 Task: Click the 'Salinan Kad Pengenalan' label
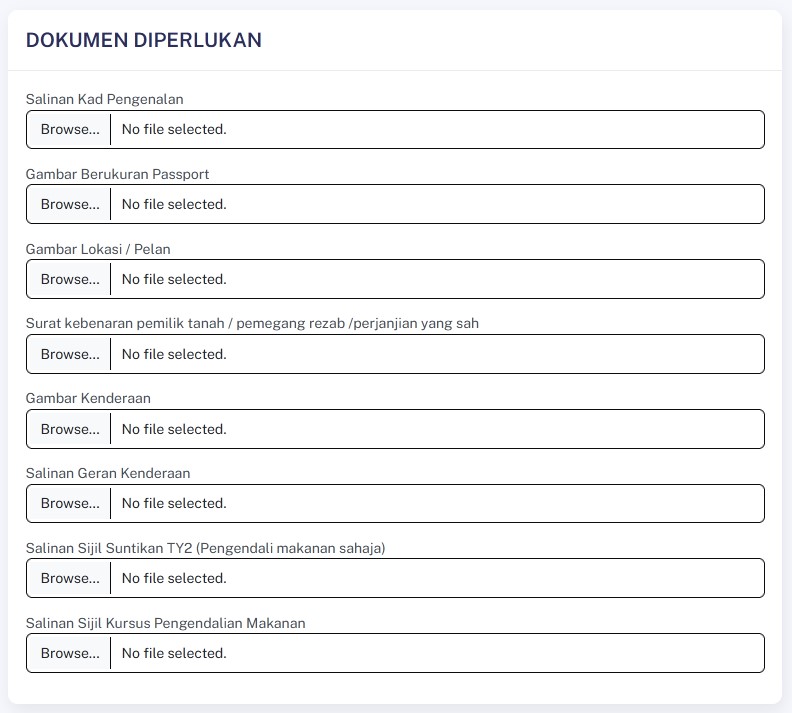pyautogui.click(x=104, y=99)
